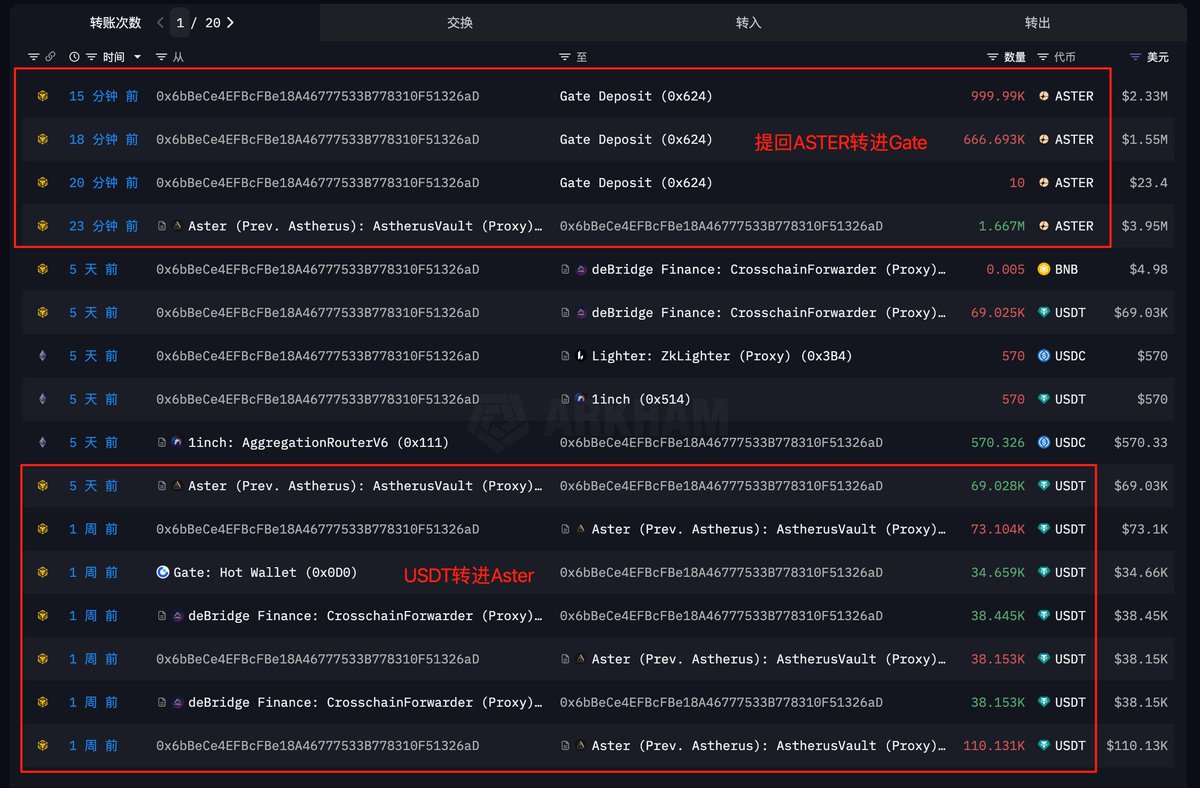The height and width of the screenshot is (788, 1200).
Task: Open the 23 分钟 前 transaction link
Action: coord(104,226)
